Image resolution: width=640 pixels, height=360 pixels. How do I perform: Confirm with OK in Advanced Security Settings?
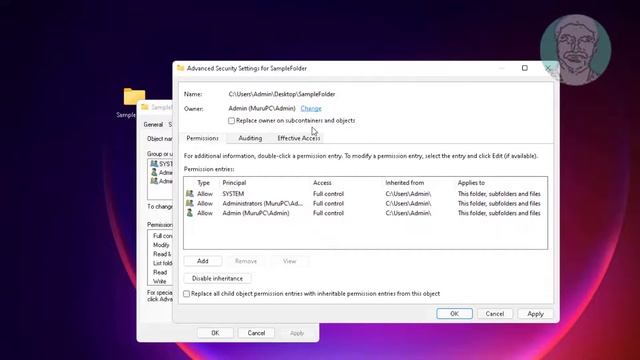454,314
